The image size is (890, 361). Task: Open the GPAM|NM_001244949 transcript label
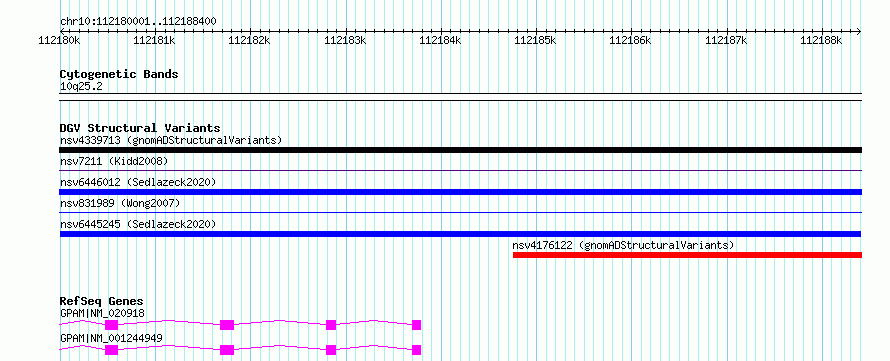click(111, 338)
